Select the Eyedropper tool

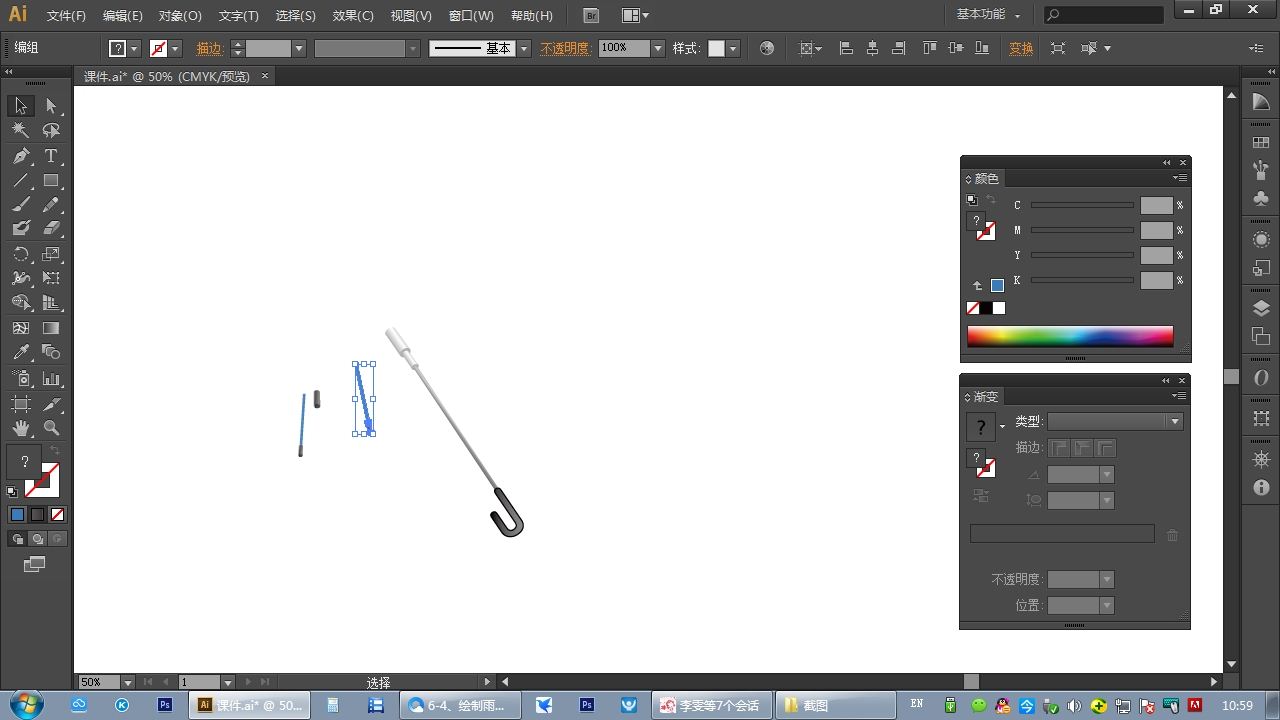tap(21, 352)
